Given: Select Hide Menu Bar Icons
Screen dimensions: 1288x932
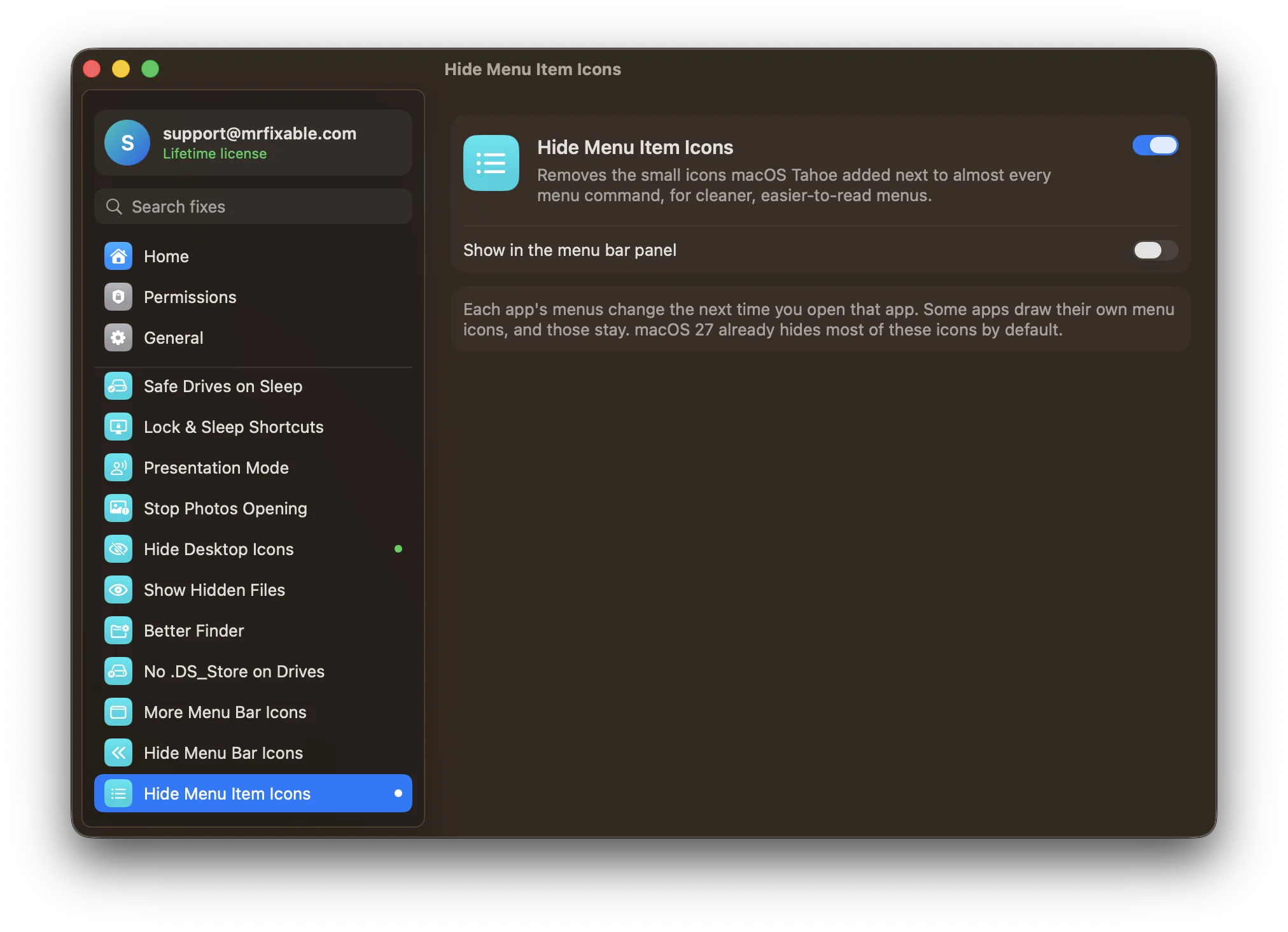Looking at the screenshot, I should (x=253, y=752).
